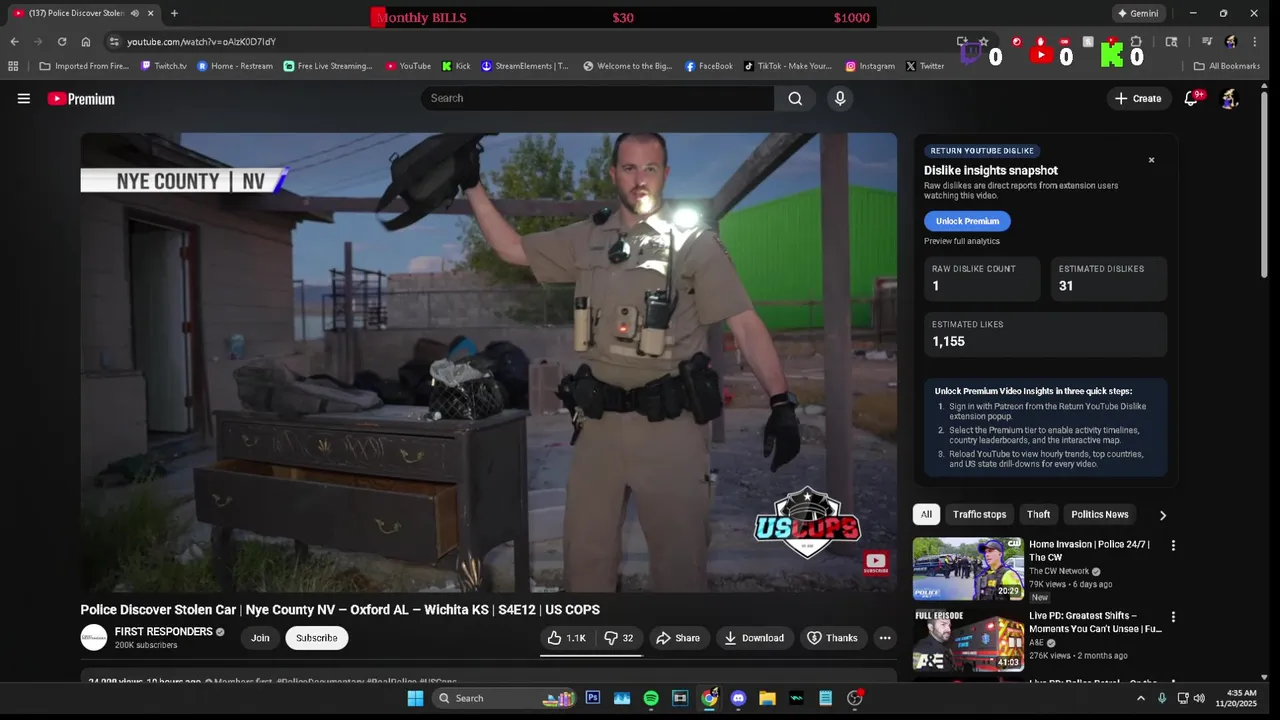
Task: Open the FIRST RESPONDERS channel name link
Action: pyautogui.click(x=163, y=632)
